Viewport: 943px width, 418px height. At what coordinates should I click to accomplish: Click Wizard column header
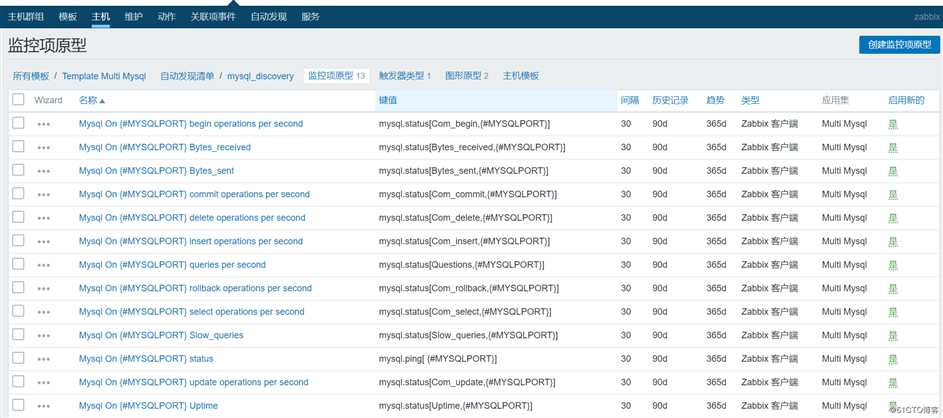point(48,100)
